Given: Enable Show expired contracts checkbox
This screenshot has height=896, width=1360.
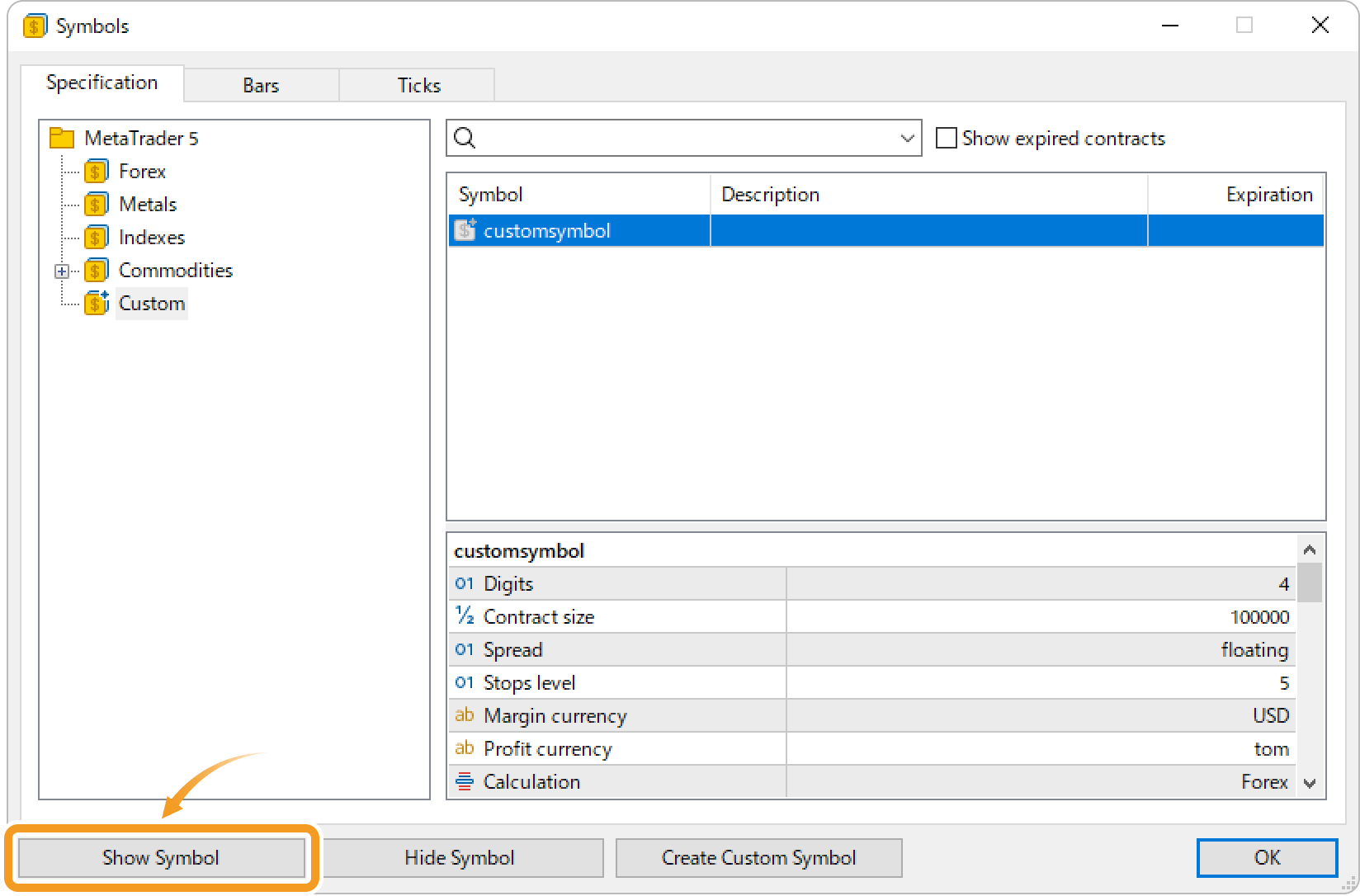Looking at the screenshot, I should tap(946, 138).
